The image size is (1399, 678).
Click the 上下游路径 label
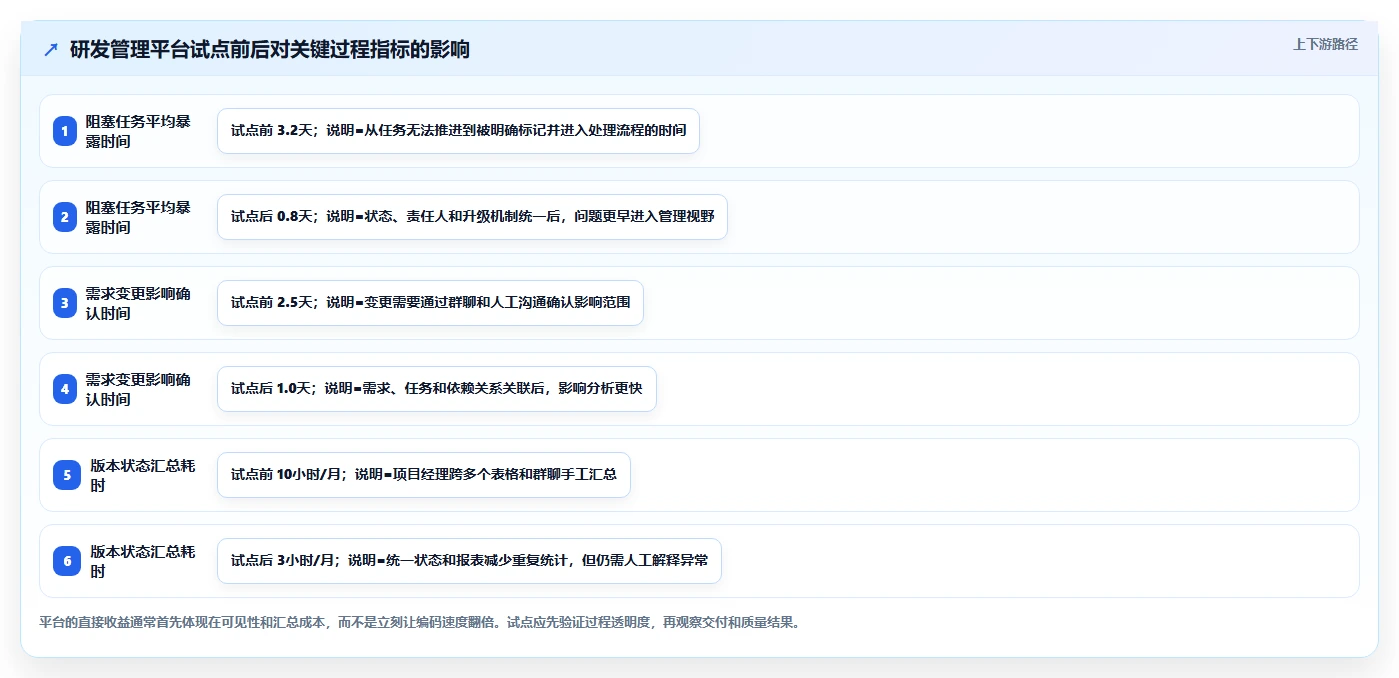pyautogui.click(x=1325, y=44)
